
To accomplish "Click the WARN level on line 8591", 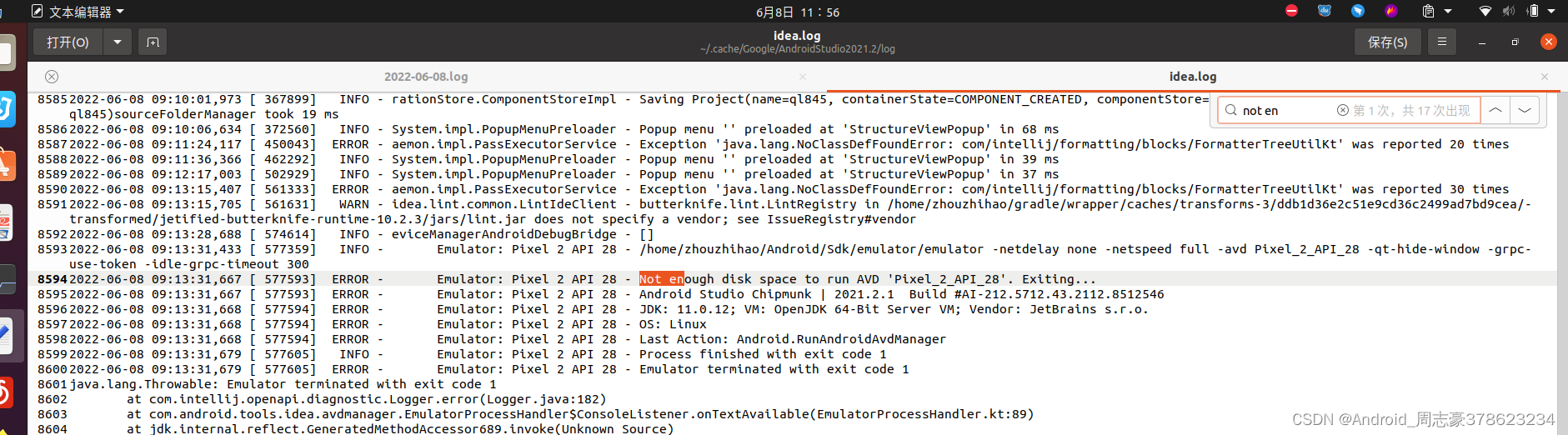I will tap(353, 204).
